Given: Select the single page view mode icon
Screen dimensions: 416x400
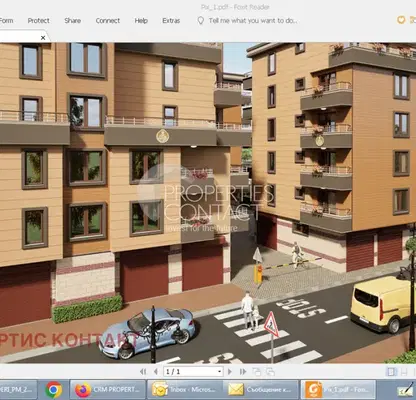Looking at the screenshot, I should tap(391, 372).
